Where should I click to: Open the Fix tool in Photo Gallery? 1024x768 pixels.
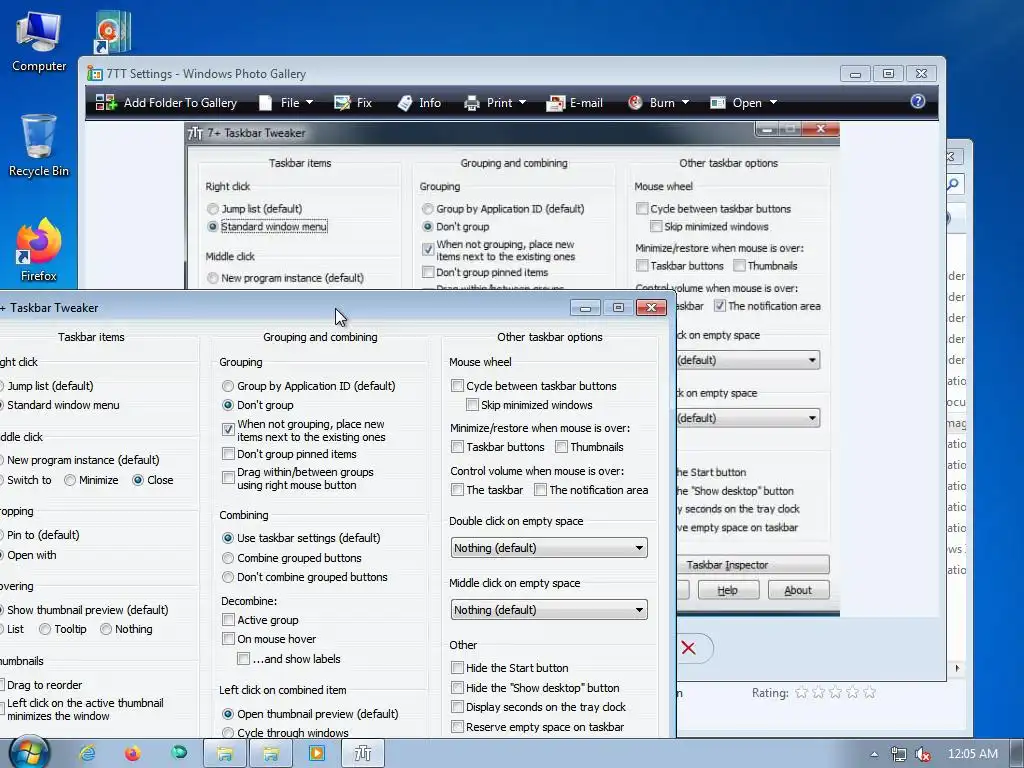[353, 103]
